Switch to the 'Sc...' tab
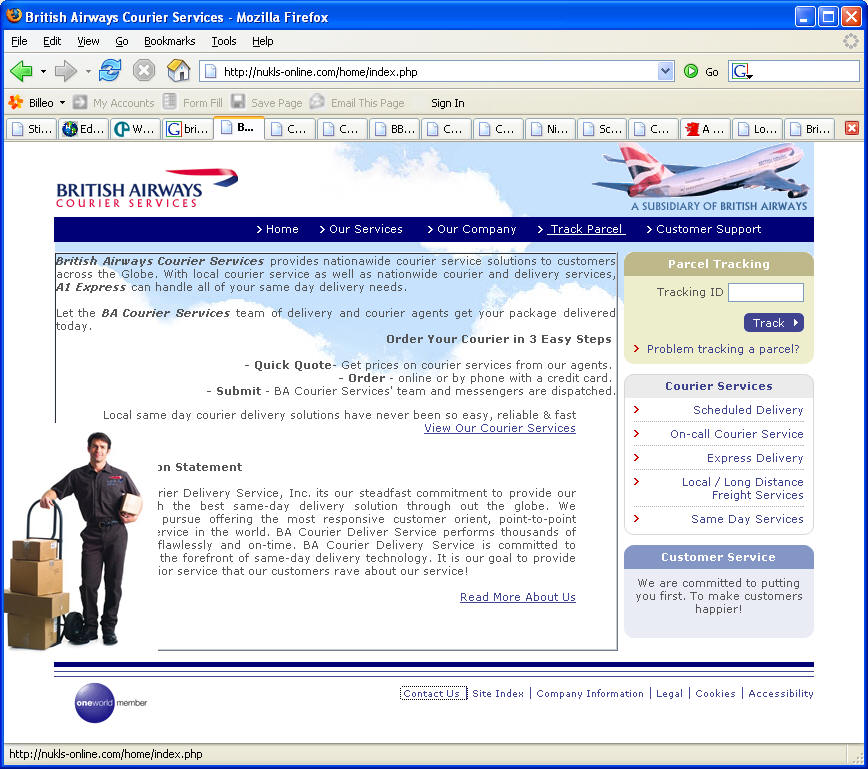This screenshot has width=868, height=769. coord(602,129)
